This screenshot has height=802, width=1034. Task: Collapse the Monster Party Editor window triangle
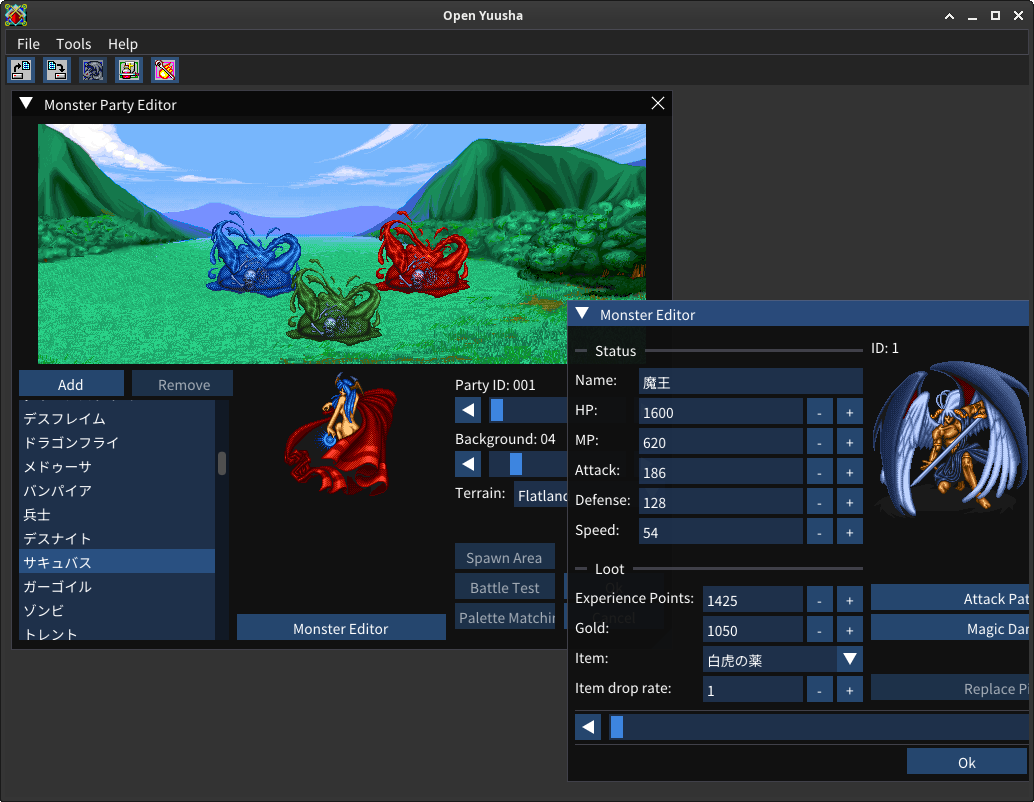point(26,104)
